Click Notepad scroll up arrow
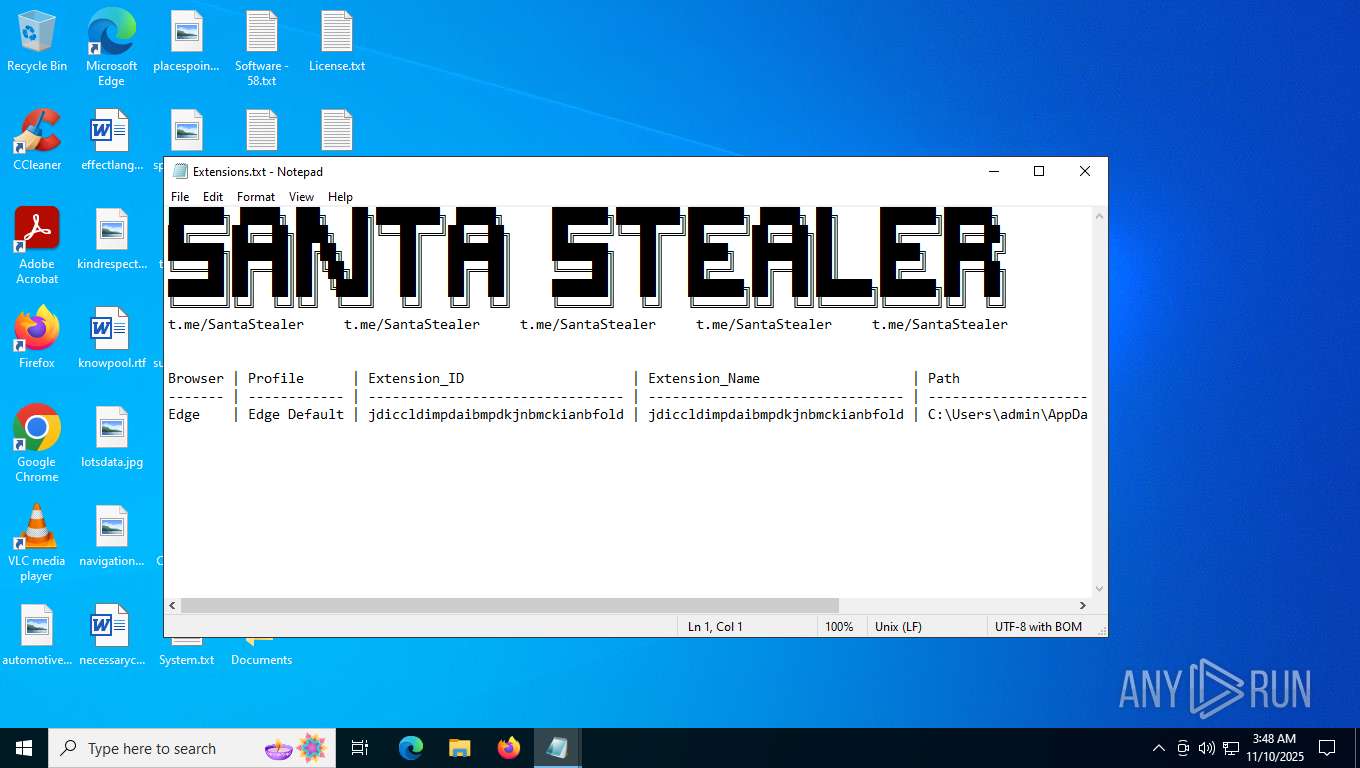 pyautogui.click(x=1099, y=216)
